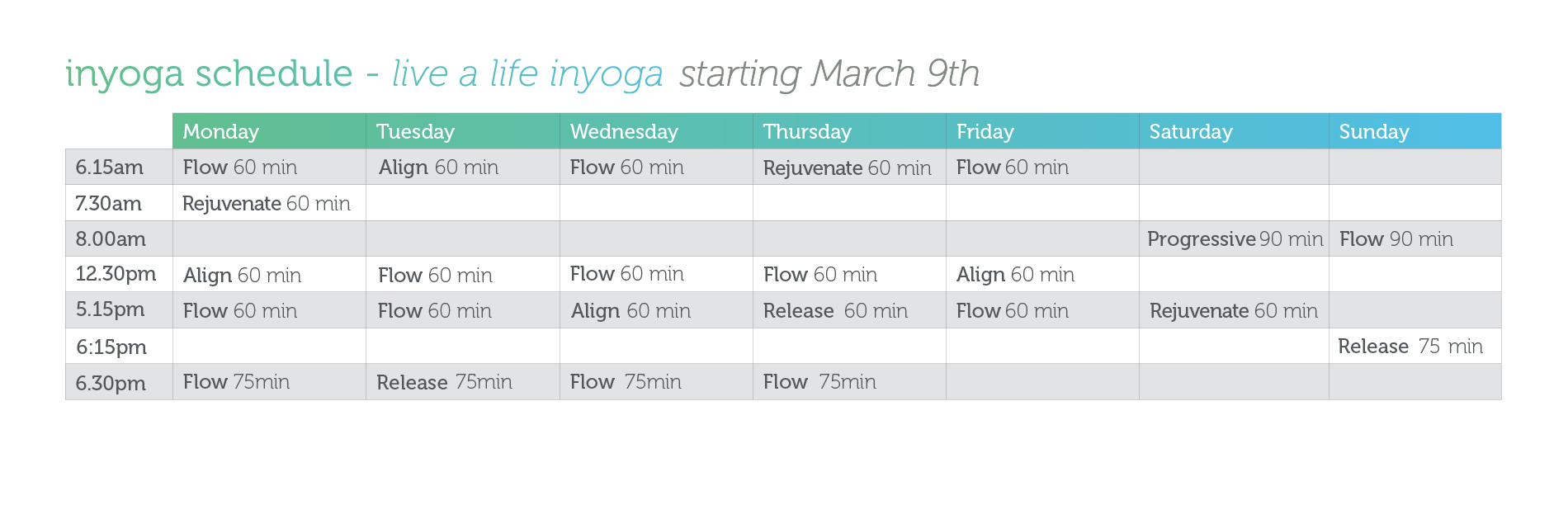Select Sunday Release 75 min class
Screen dimensions: 1568x505
pyautogui.click(x=1410, y=347)
